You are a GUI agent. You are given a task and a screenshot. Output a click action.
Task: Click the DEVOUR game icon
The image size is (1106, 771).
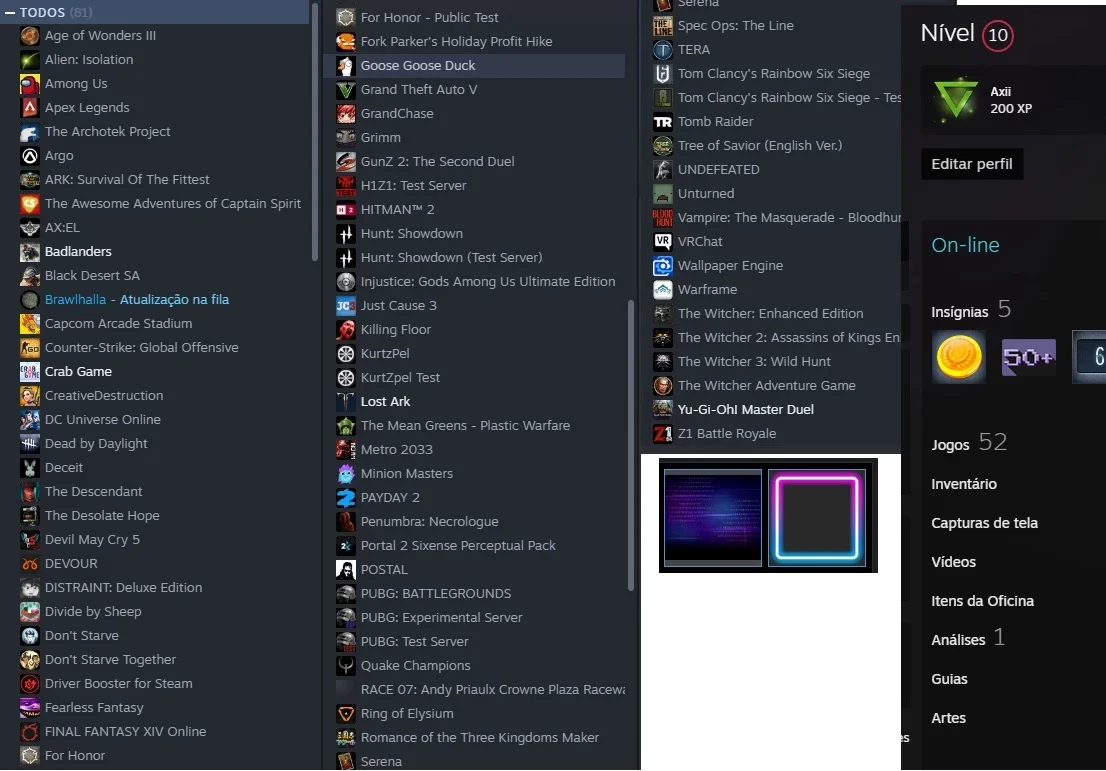[x=30, y=564]
